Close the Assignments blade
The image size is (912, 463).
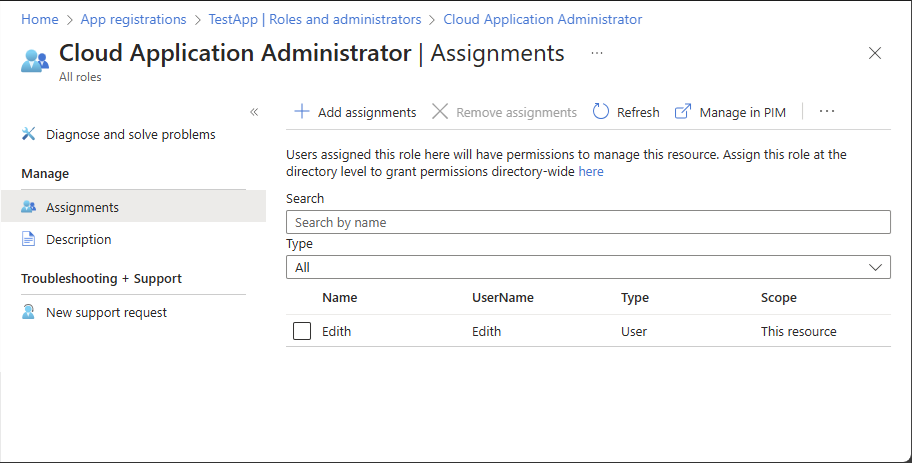click(875, 53)
